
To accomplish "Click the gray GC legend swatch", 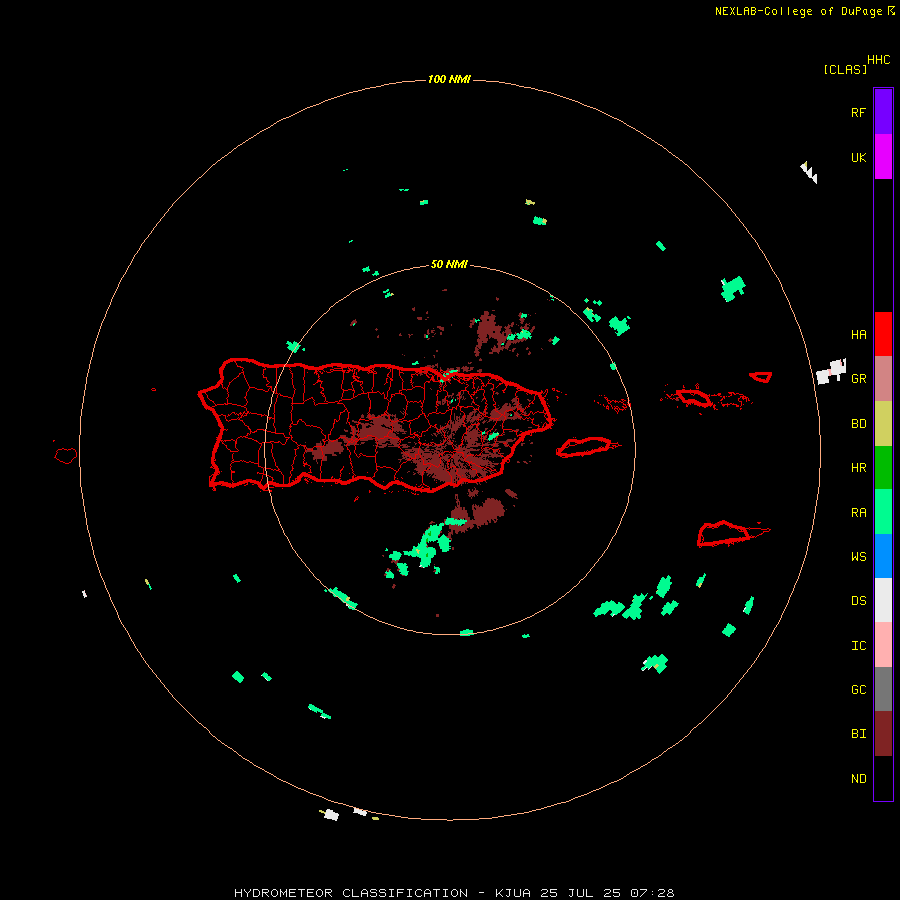I will point(883,689).
